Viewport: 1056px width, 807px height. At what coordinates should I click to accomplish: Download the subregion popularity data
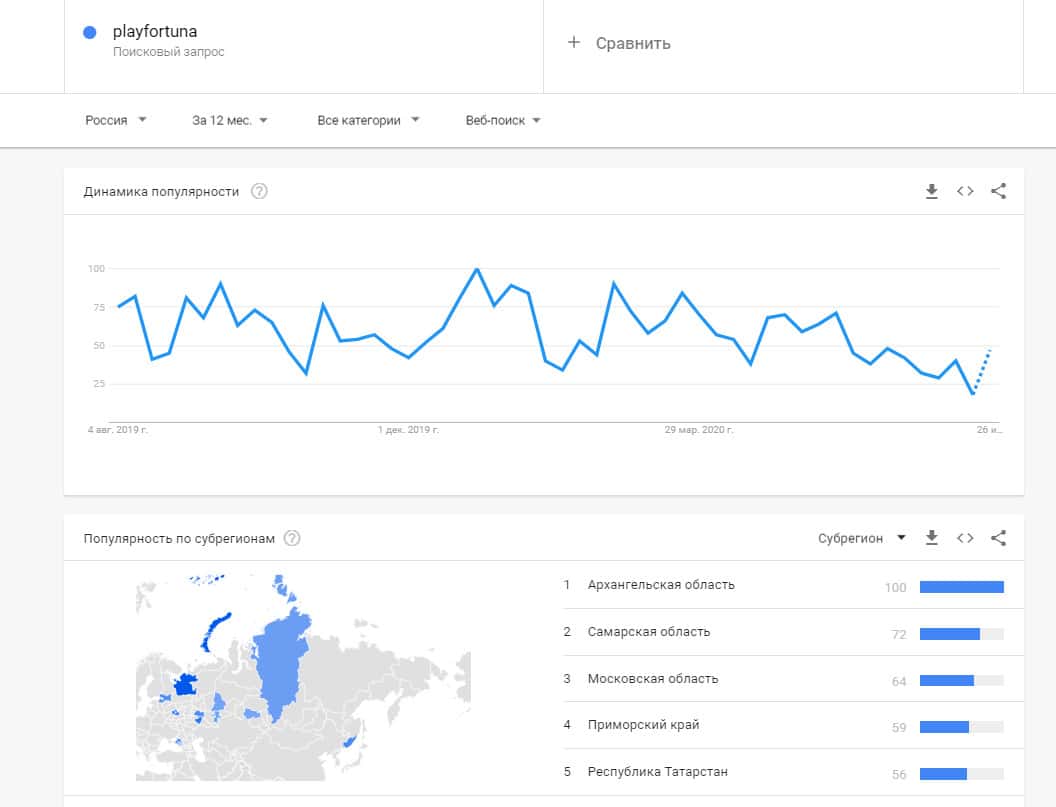(x=931, y=538)
